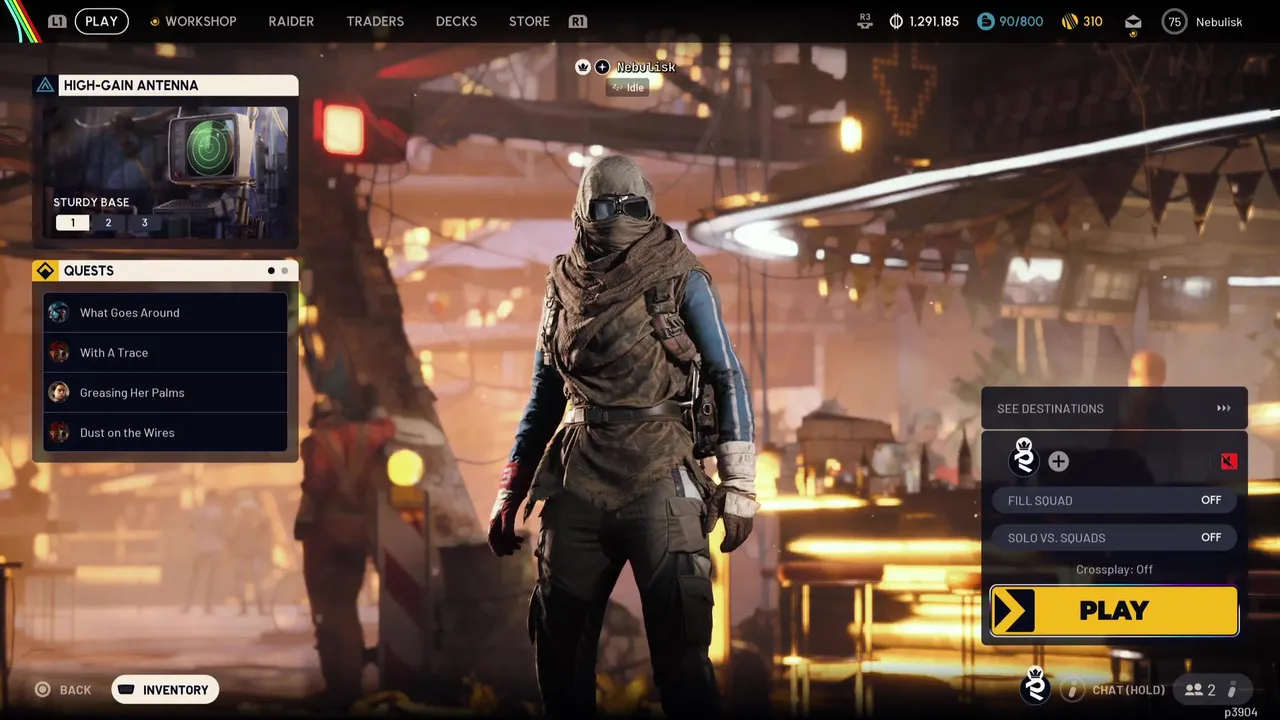The height and width of the screenshot is (720, 1280).
Task: Select Sturdy Base level 2
Action: coord(108,222)
